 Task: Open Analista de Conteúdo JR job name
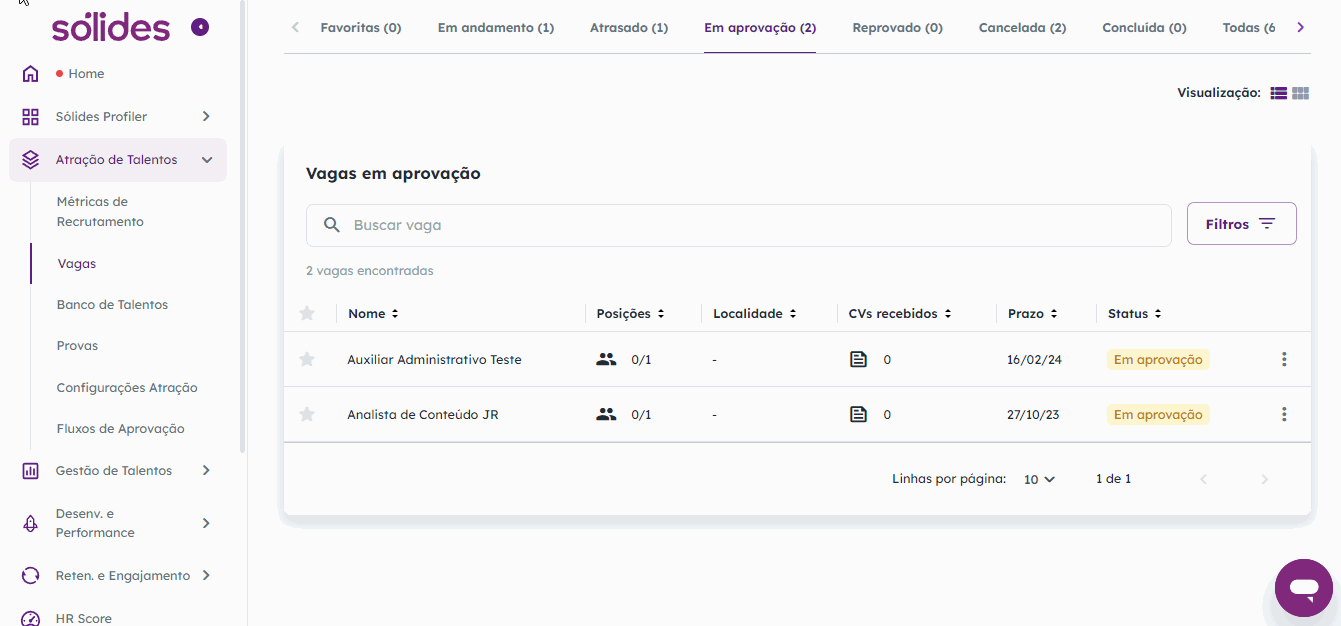[x=423, y=414]
